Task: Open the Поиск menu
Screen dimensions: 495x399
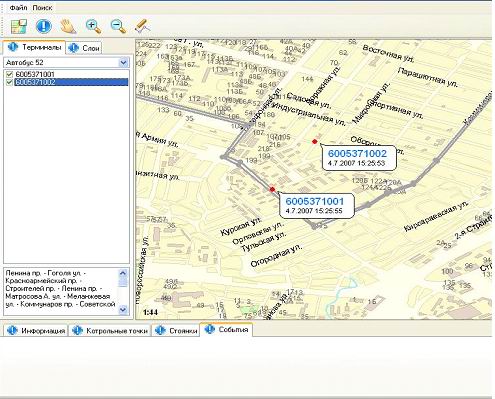Action: [42, 8]
